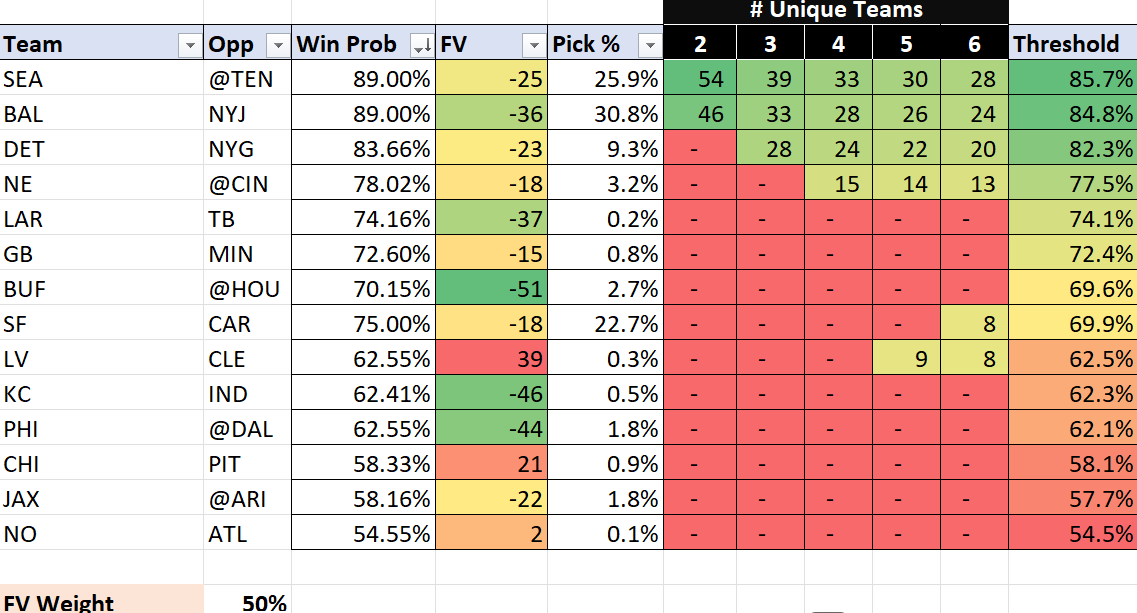Select the NO team cell
This screenshot has height=613, width=1137.
tap(102, 534)
